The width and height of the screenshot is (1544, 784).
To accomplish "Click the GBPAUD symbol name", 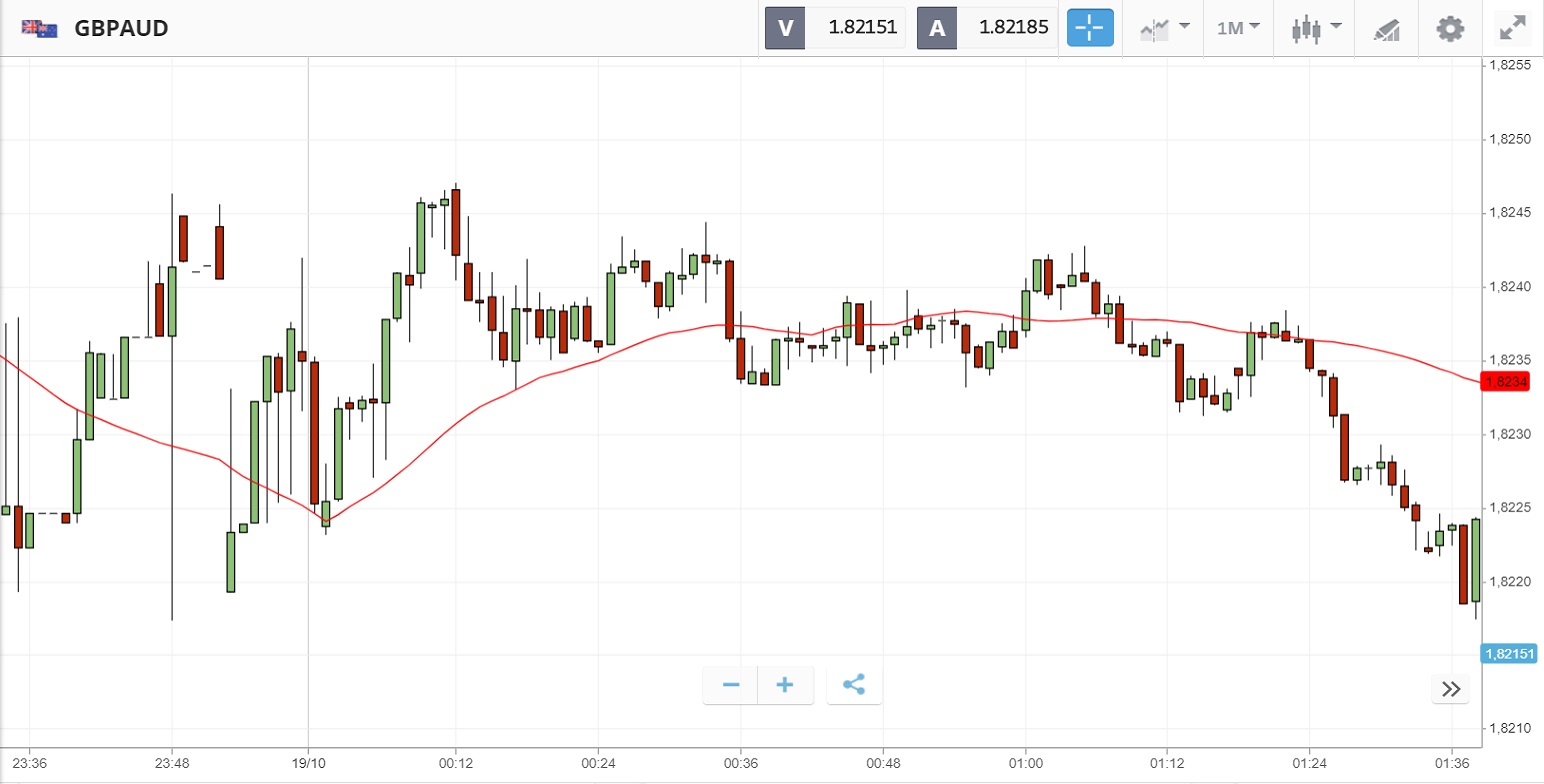I will click(x=121, y=28).
